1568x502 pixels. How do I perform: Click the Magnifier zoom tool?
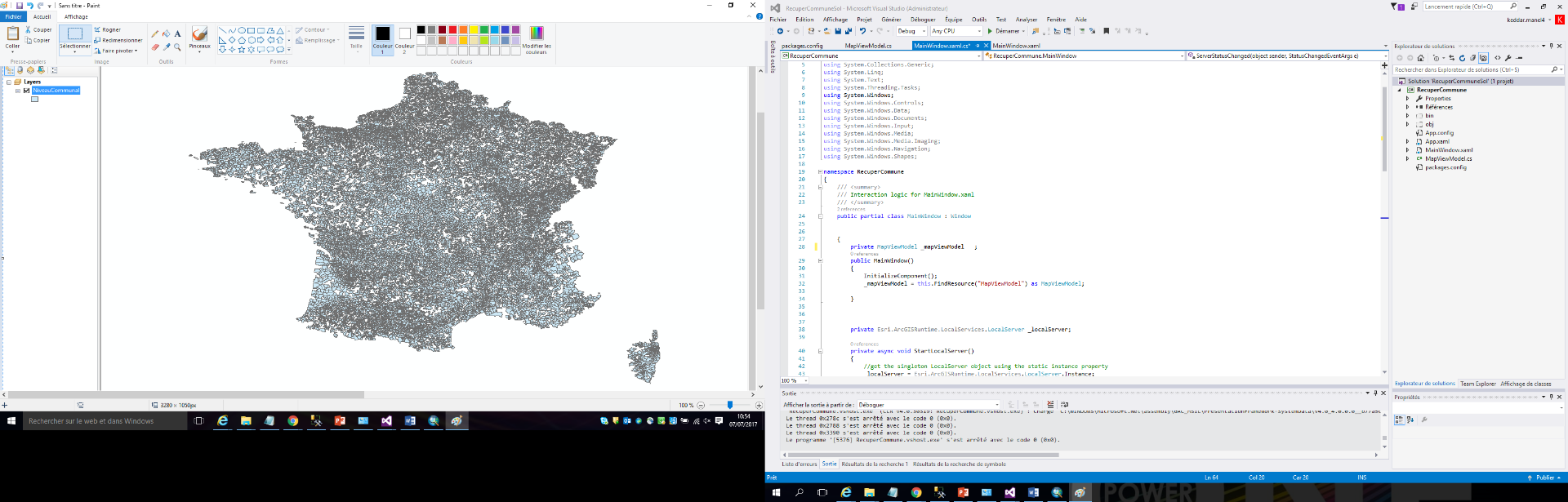coord(177,47)
